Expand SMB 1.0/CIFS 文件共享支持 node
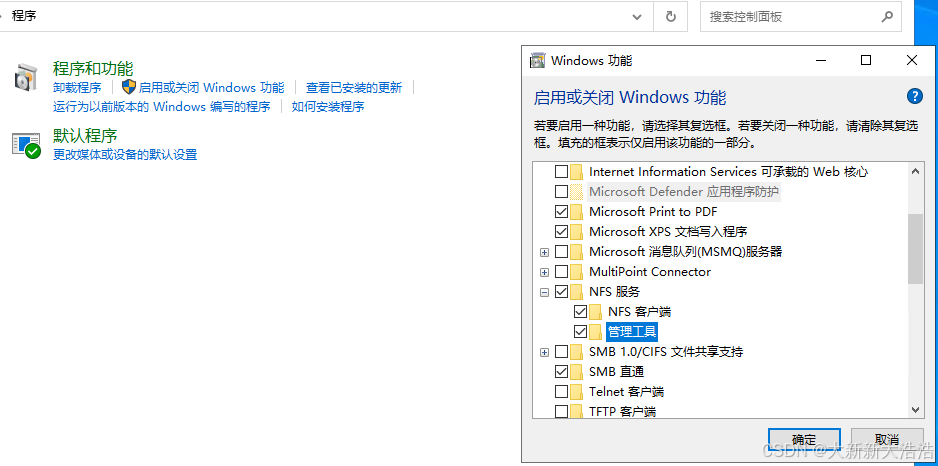Screen dimensions: 938x466 544,352
